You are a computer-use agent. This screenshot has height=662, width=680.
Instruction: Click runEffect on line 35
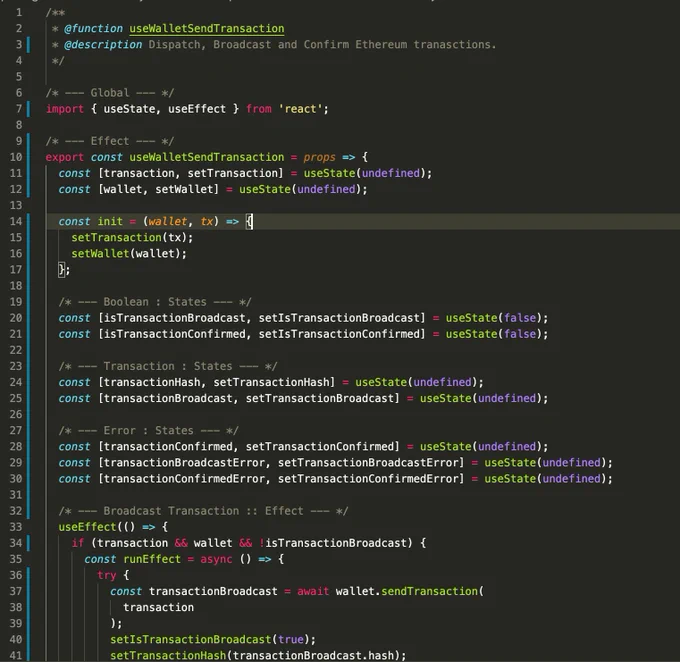(x=152, y=559)
